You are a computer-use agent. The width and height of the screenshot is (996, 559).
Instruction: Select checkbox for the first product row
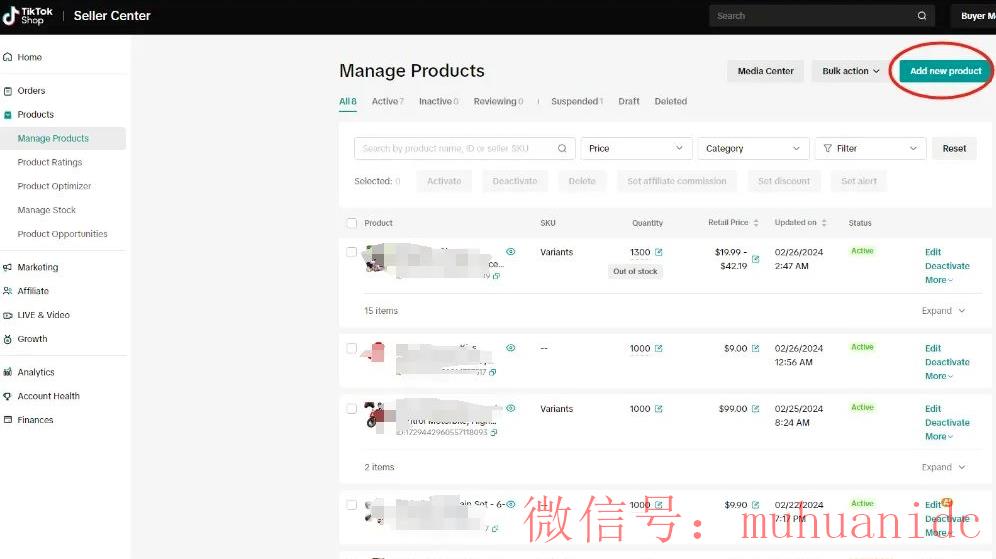pos(351,252)
